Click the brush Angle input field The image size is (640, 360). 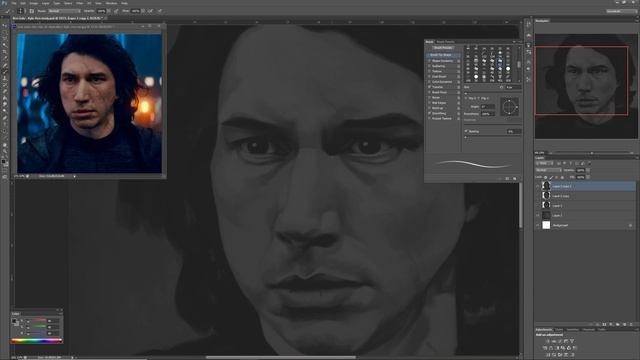tap(488, 107)
